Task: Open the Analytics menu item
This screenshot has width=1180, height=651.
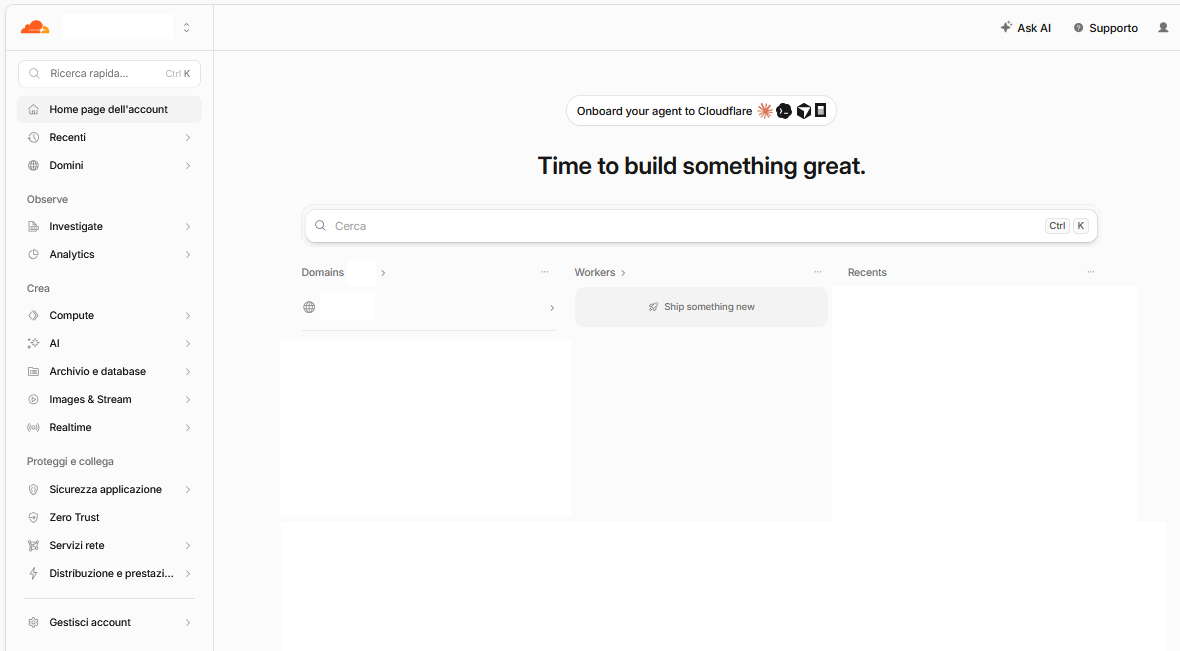Action: click(x=109, y=254)
